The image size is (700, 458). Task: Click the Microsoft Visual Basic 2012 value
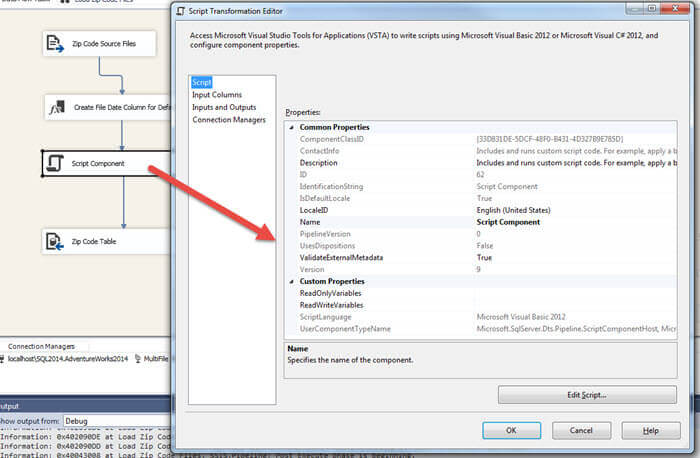tap(521, 317)
